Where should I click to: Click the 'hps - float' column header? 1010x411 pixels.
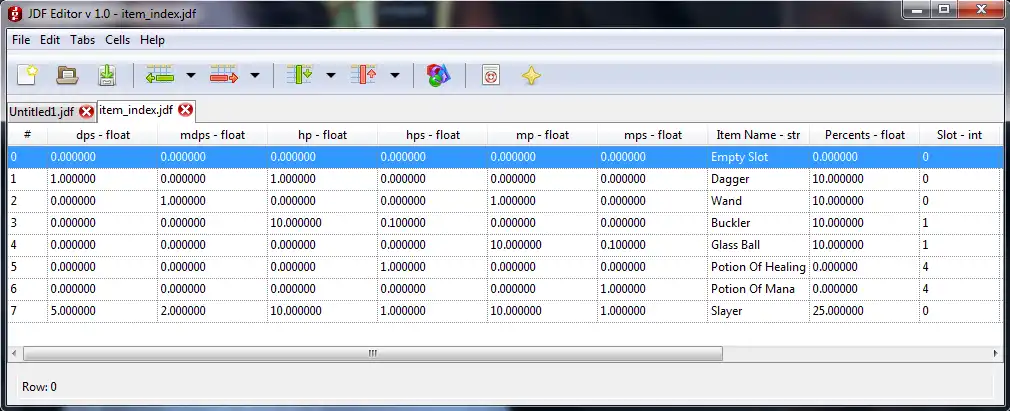tap(433, 135)
